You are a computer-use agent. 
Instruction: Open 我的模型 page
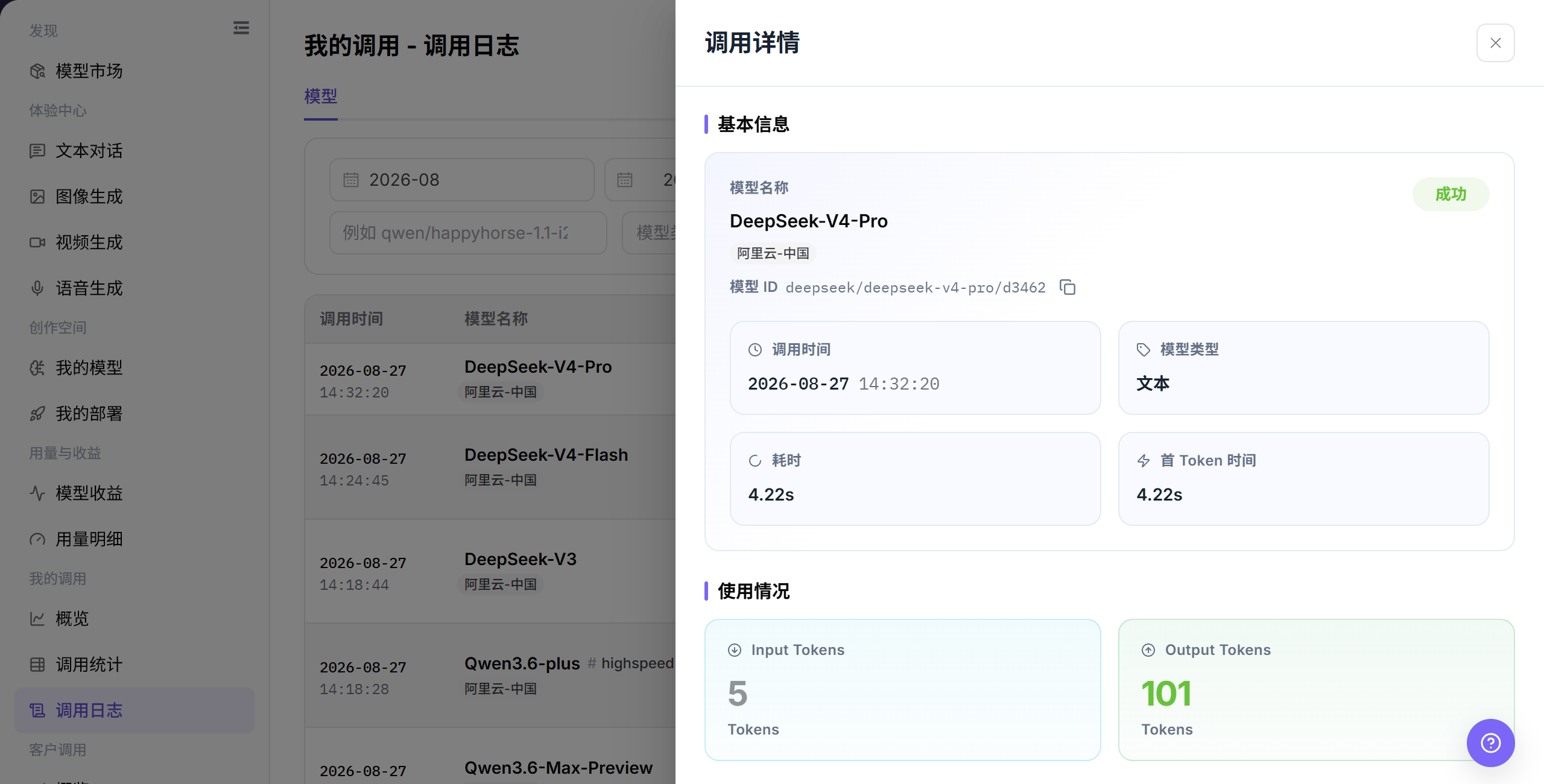[x=134, y=368]
